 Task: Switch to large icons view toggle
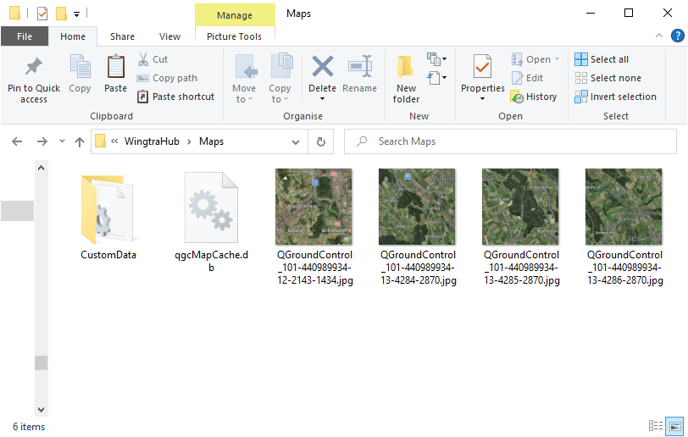675,426
